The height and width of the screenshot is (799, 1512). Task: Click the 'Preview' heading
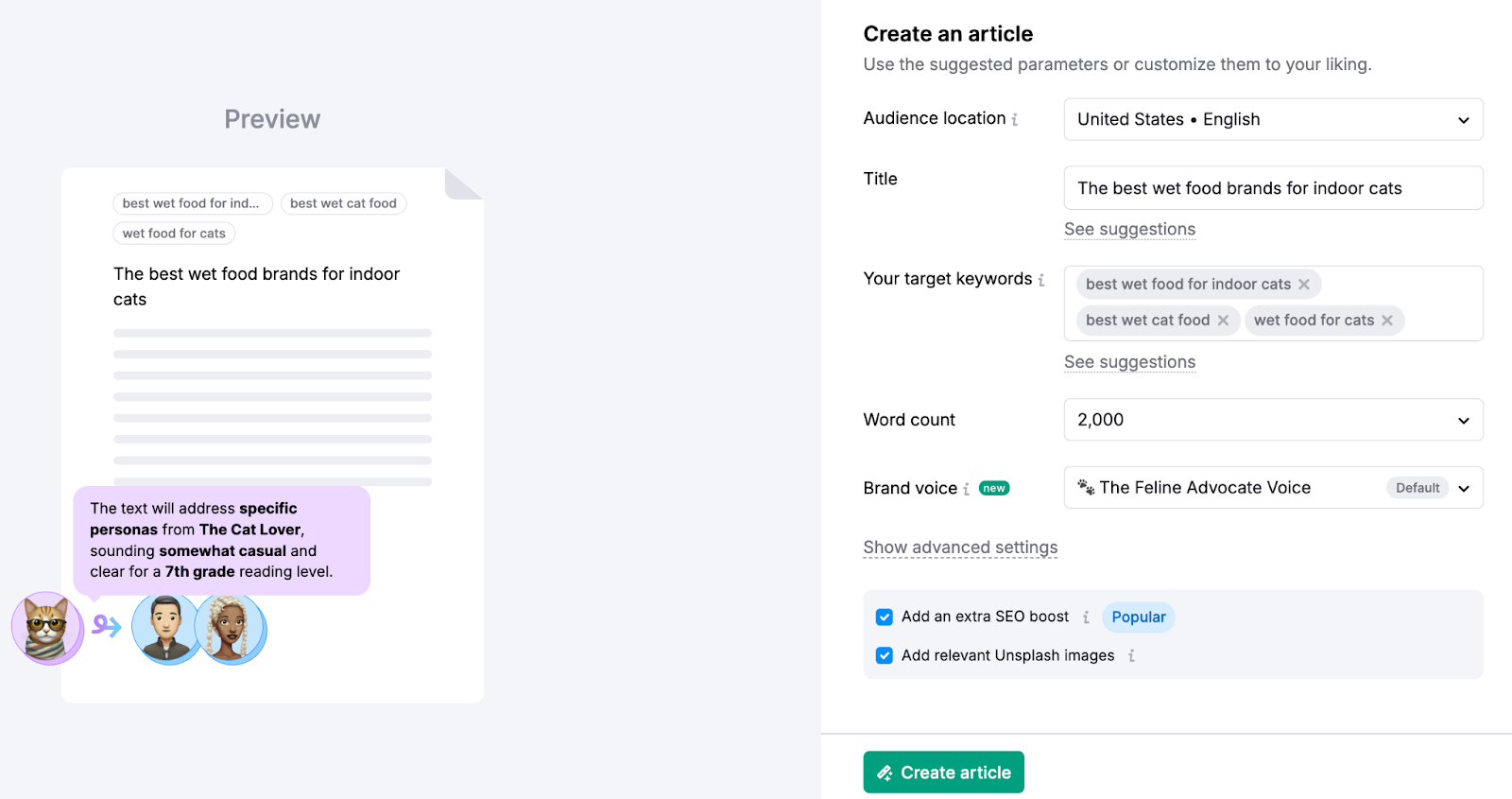click(x=272, y=119)
